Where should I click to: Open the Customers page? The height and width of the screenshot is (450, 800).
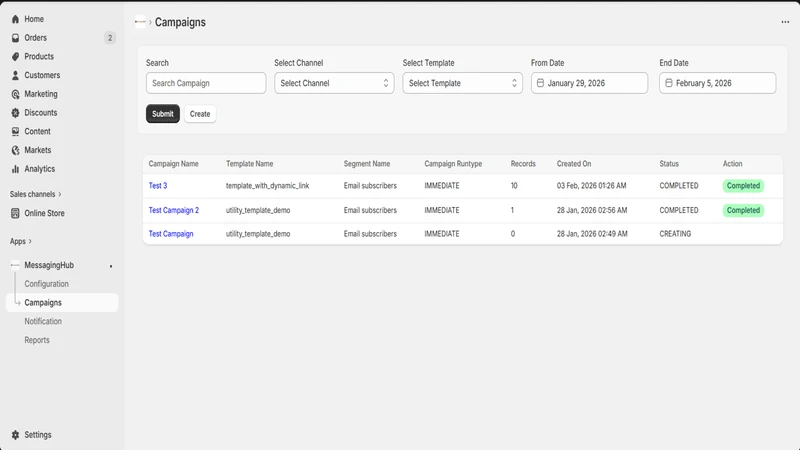pos(42,75)
